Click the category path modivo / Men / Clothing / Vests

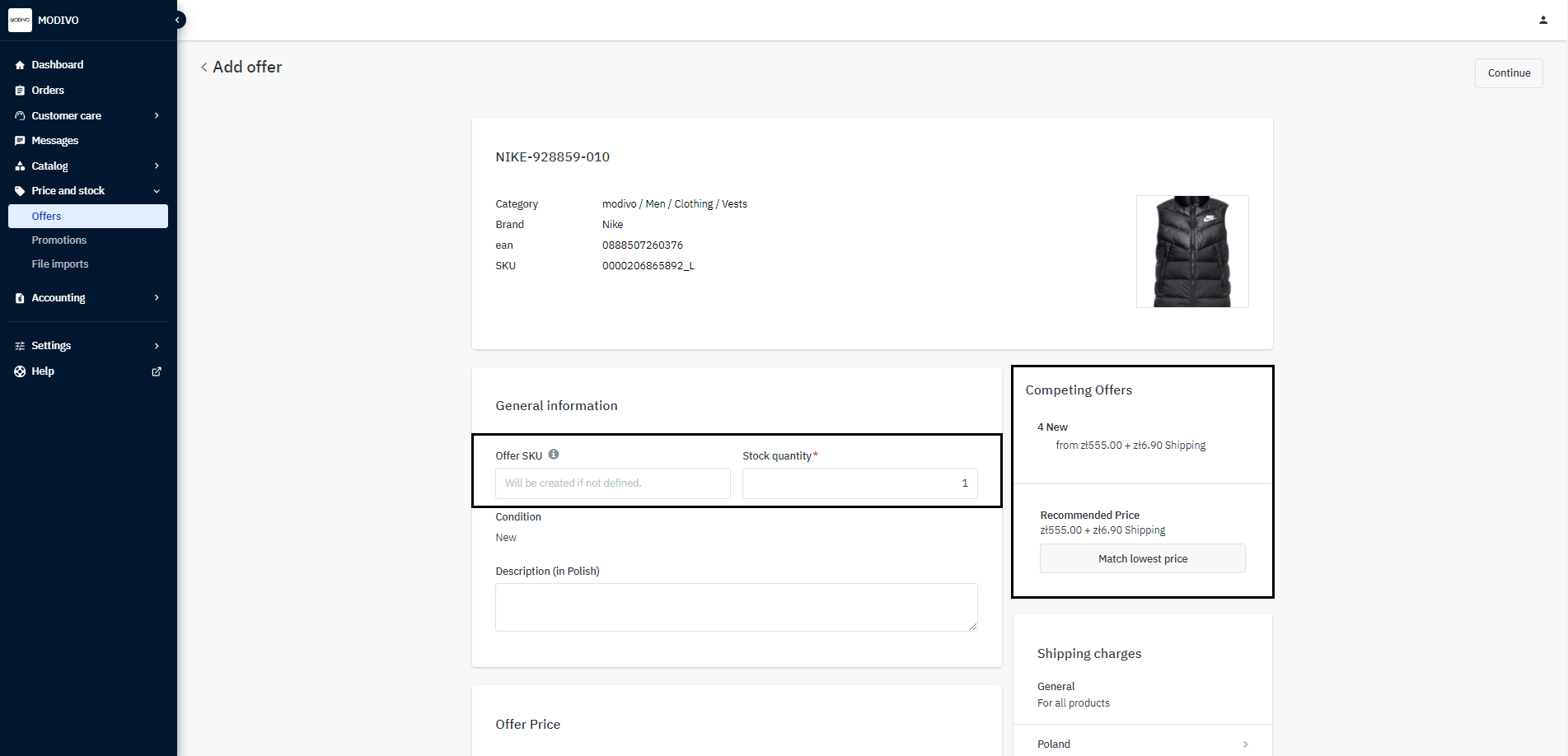[x=675, y=204]
